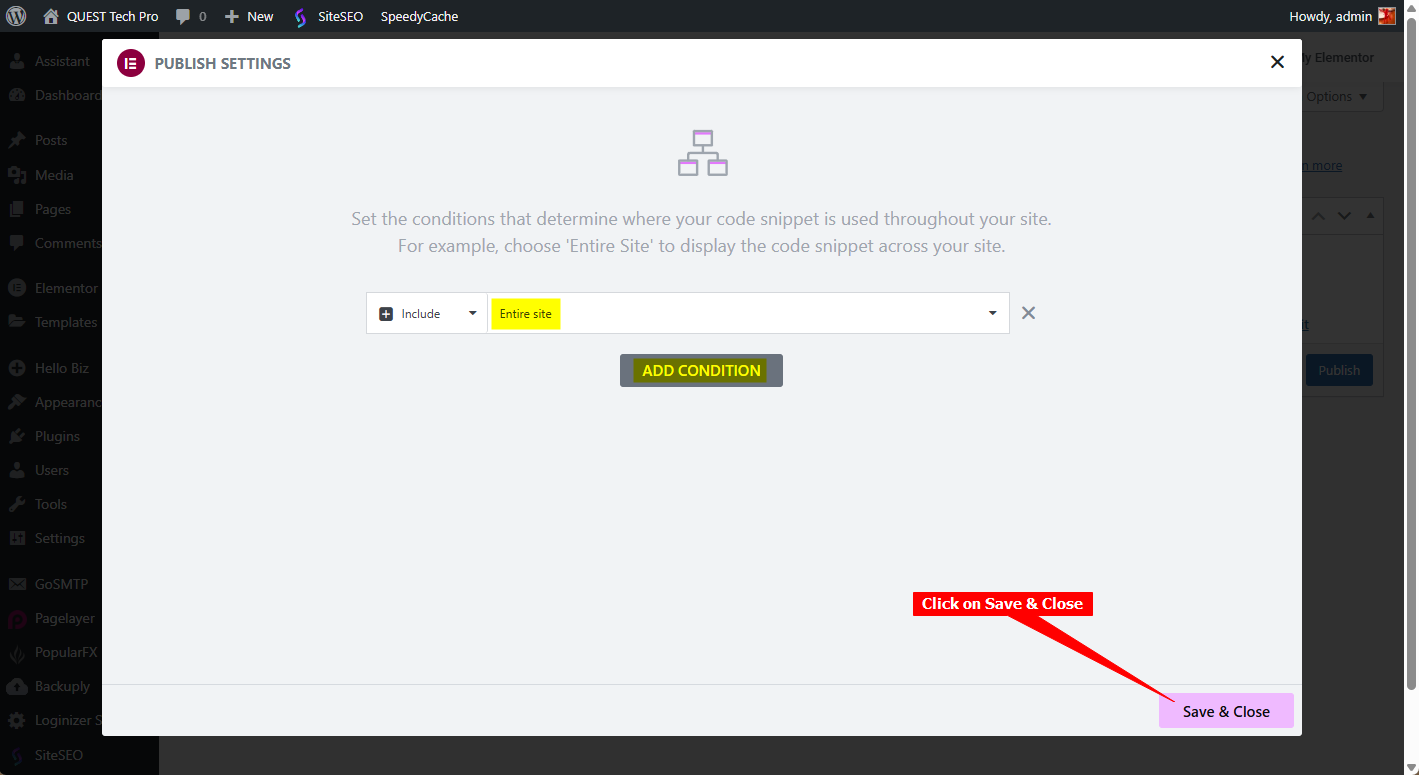This screenshot has height=775, width=1419.
Task: Open the Dashboard sidebar icon
Action: (x=17, y=95)
